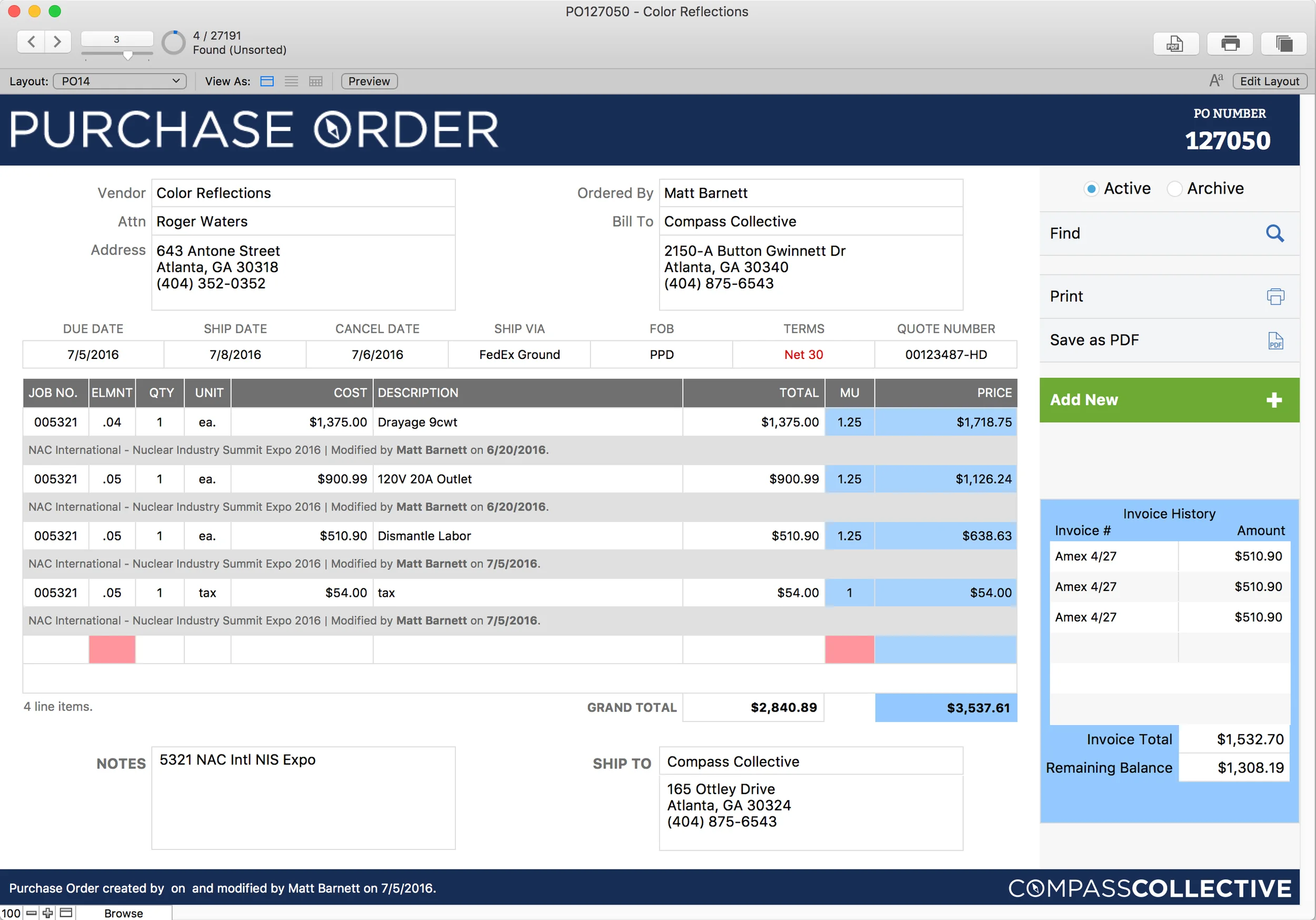Click the record number field showing 3
1316x920 pixels.
(x=117, y=39)
